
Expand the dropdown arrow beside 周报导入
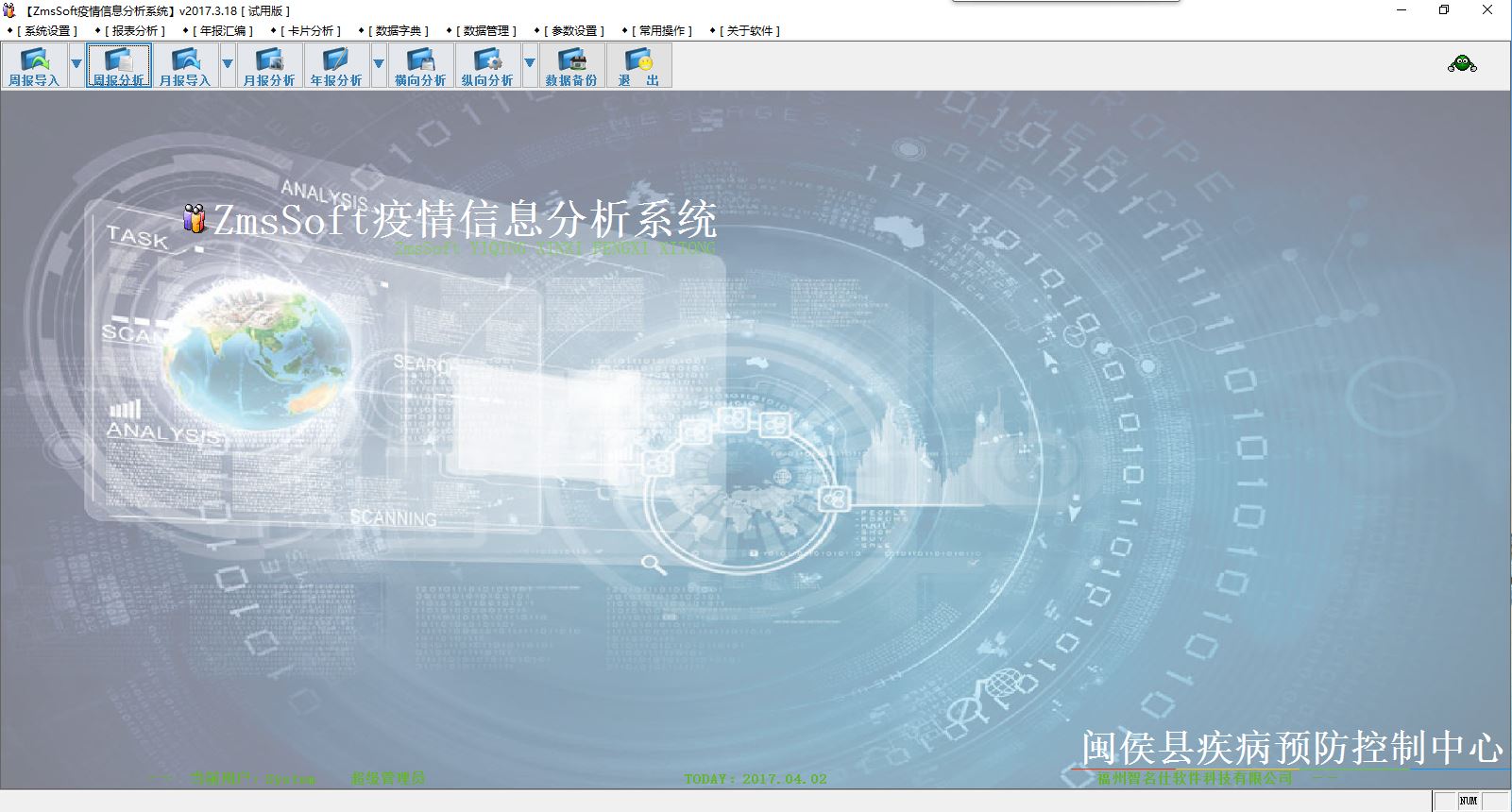click(76, 66)
